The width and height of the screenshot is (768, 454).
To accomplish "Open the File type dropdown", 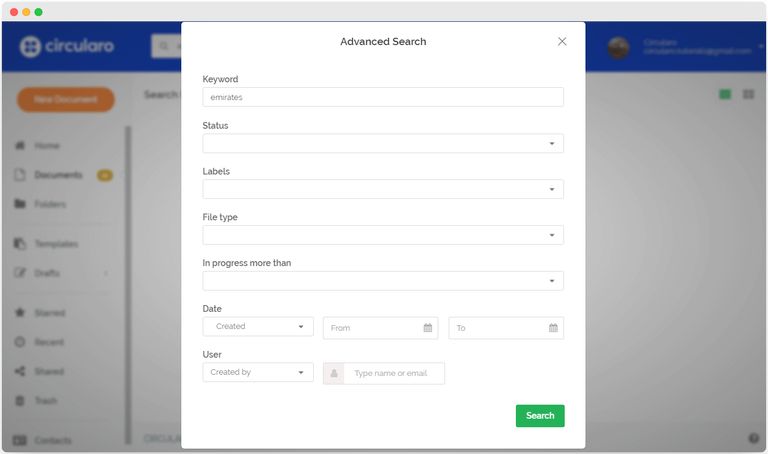I will (x=382, y=235).
